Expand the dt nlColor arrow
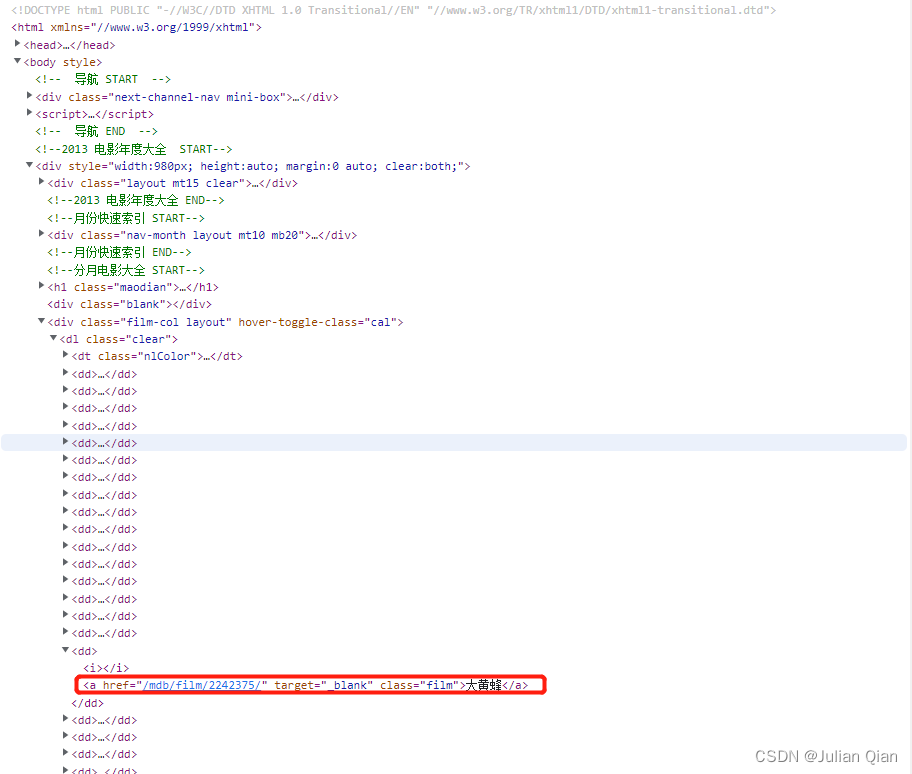This screenshot has height=774, width=912. point(65,355)
